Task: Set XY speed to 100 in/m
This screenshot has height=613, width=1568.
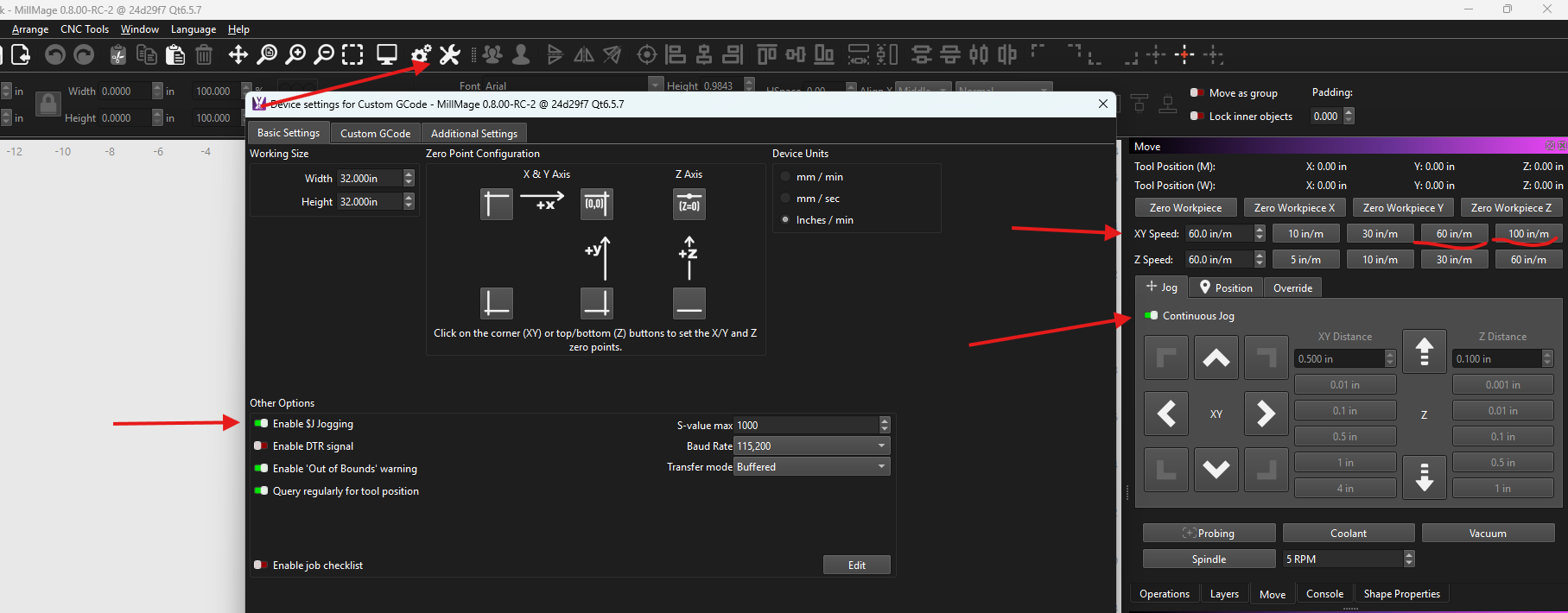Action: tap(1528, 233)
